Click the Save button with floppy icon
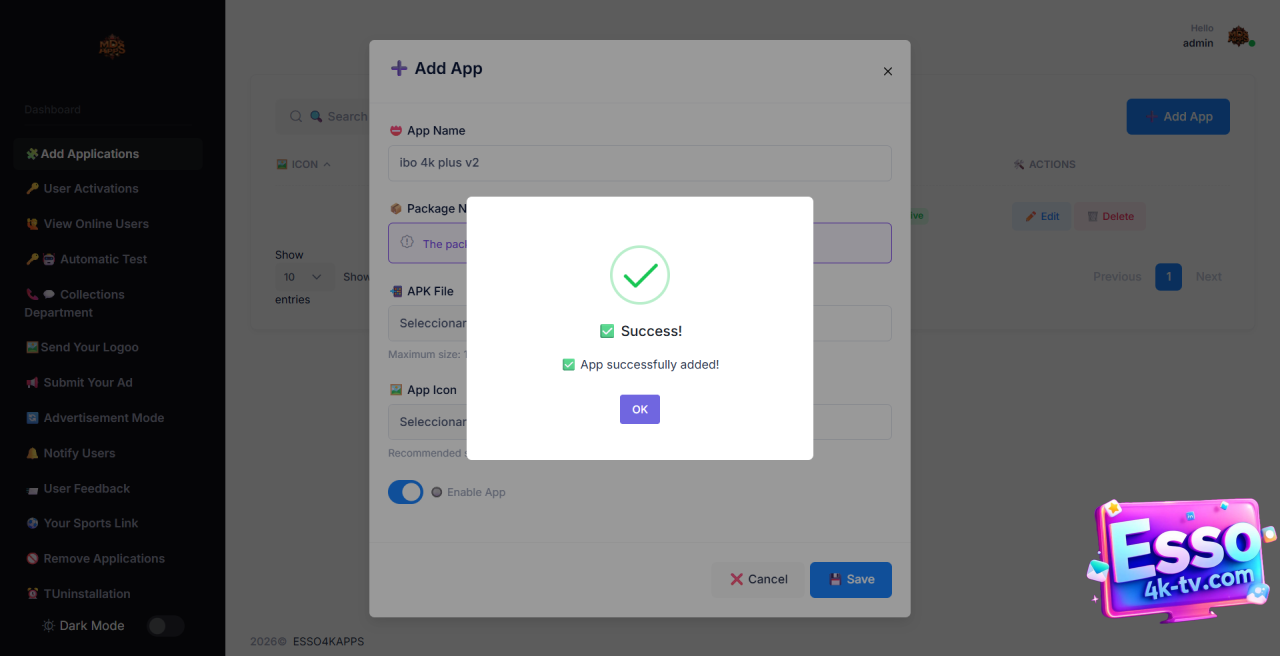Viewport: 1280px width, 656px height. tap(850, 579)
